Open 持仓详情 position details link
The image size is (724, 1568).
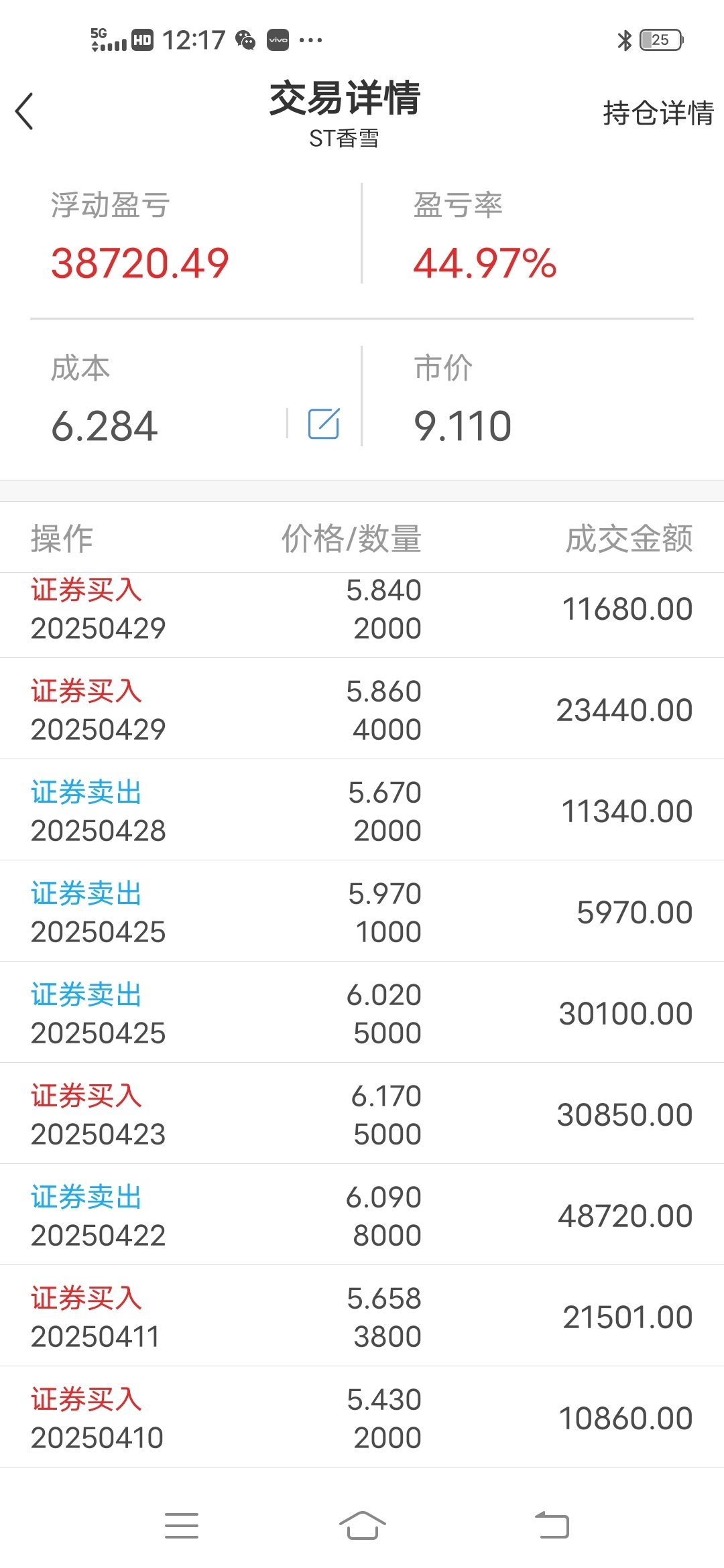click(x=658, y=113)
